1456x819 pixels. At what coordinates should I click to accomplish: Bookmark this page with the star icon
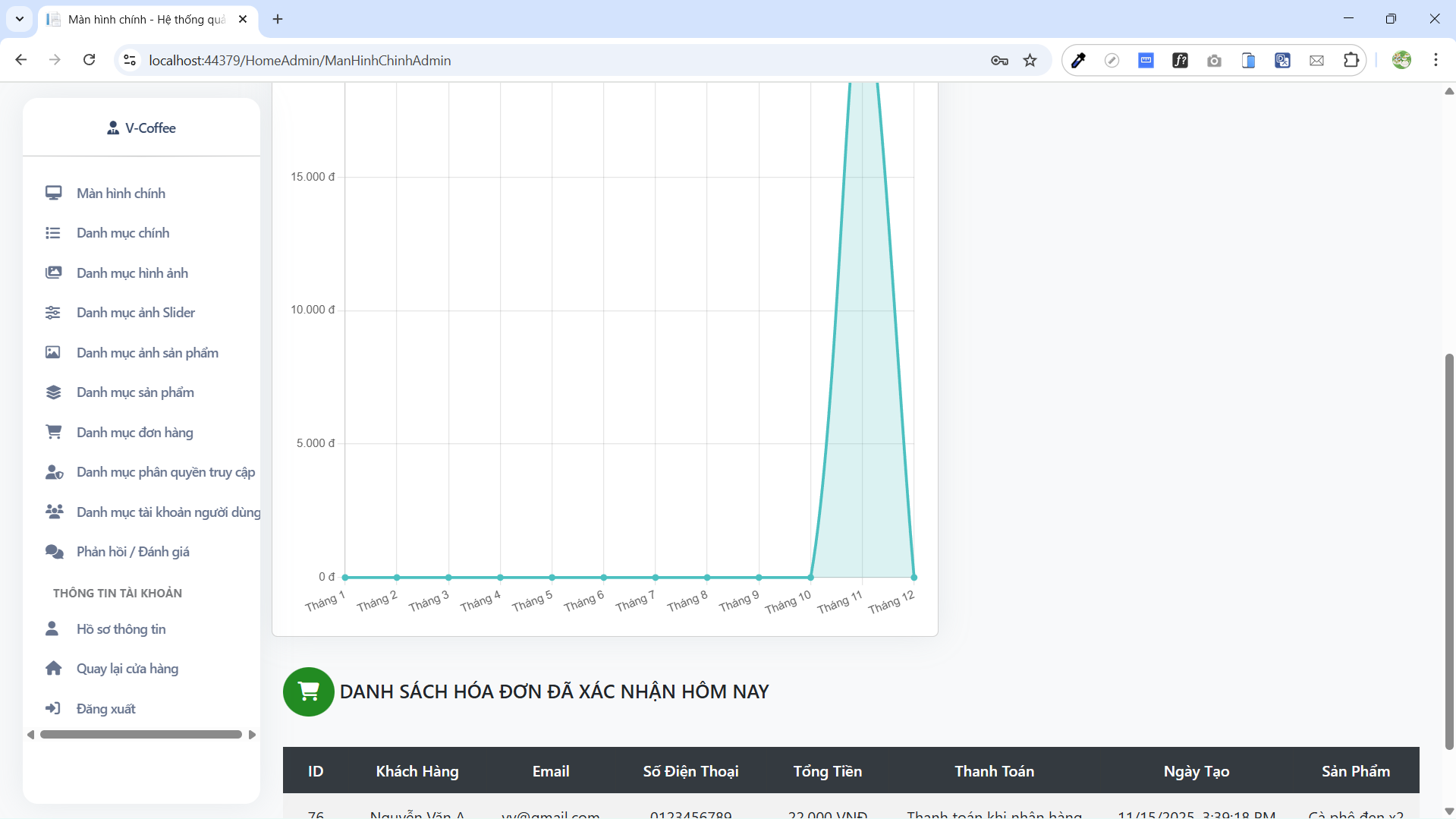click(1030, 61)
